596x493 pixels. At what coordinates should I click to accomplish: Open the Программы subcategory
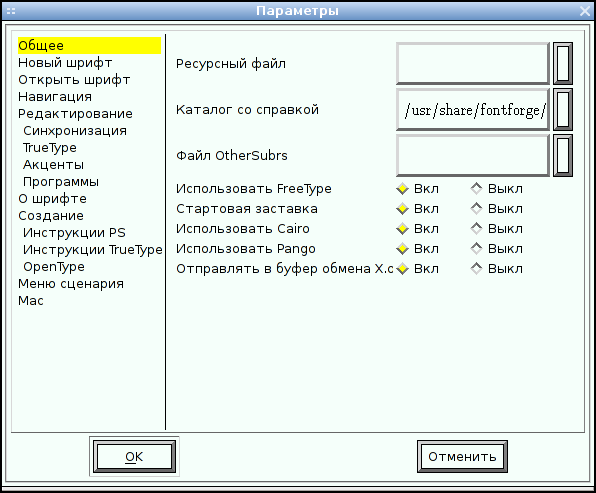pos(61,182)
